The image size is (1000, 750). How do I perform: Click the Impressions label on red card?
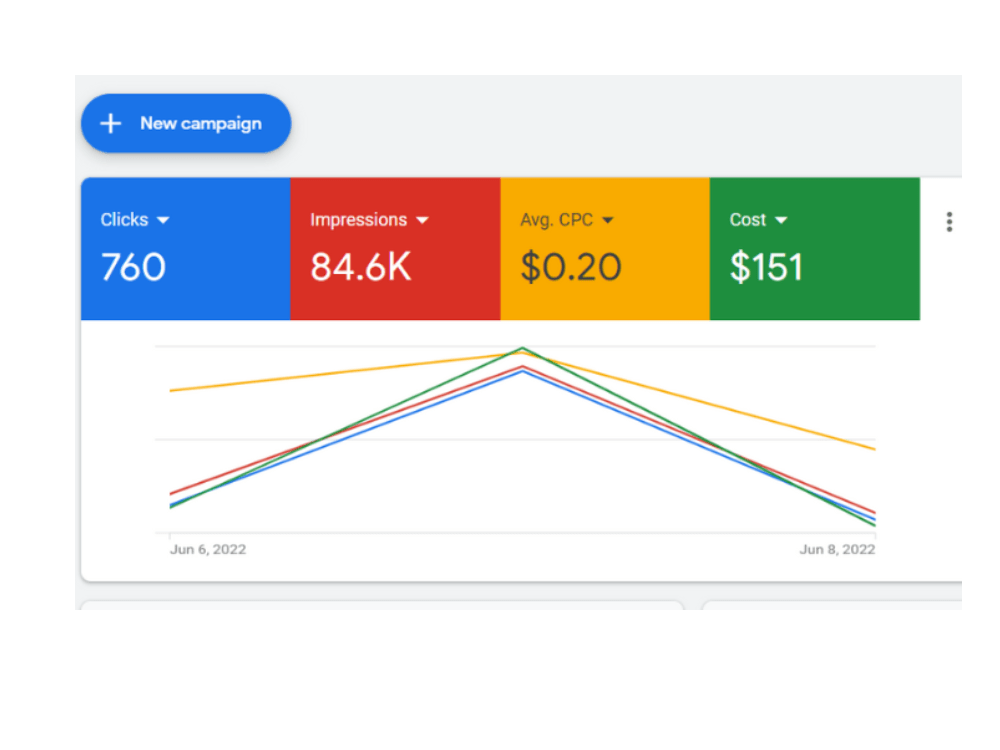(x=358, y=220)
